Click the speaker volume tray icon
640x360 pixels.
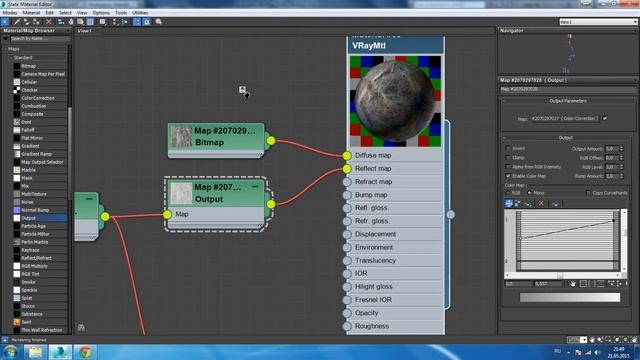[x=598, y=352]
